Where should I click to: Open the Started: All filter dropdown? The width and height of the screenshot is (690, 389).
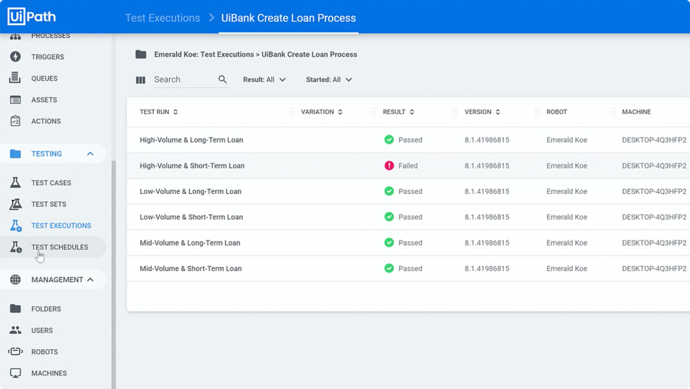[329, 80]
